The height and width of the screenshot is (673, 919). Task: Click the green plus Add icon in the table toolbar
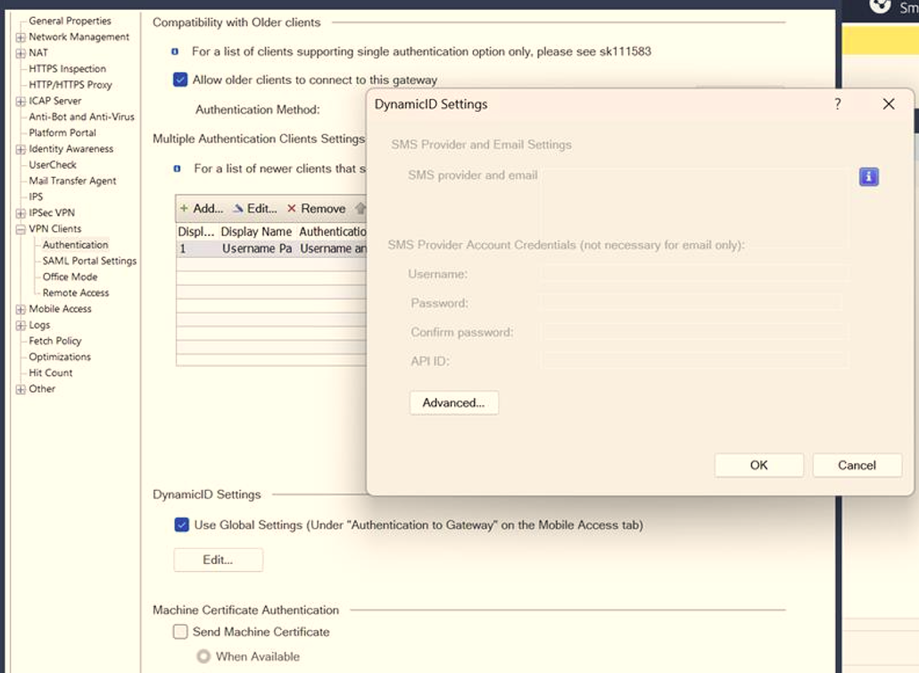pos(184,208)
